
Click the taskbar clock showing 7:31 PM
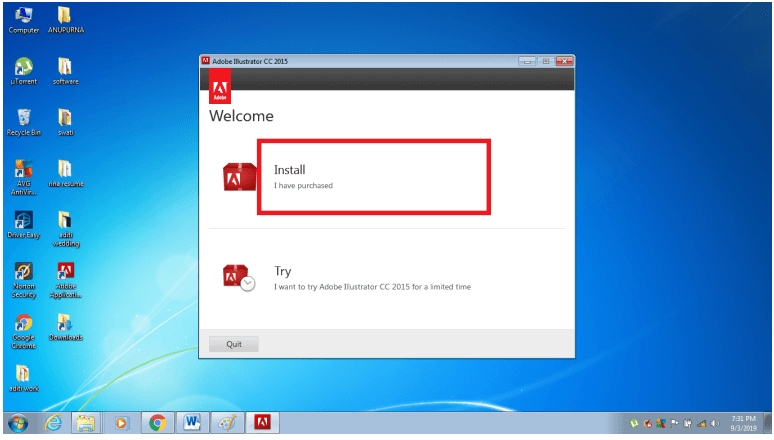(x=743, y=423)
